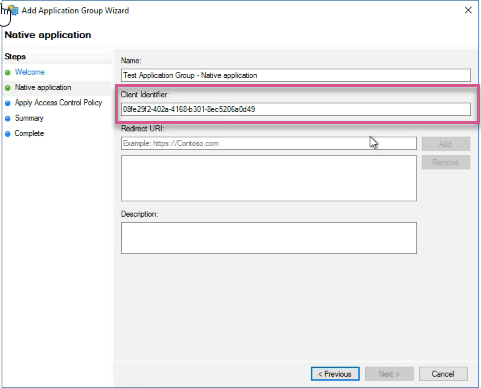Click the Redirect URI input box
The height and width of the screenshot is (388, 481).
(x=269, y=143)
